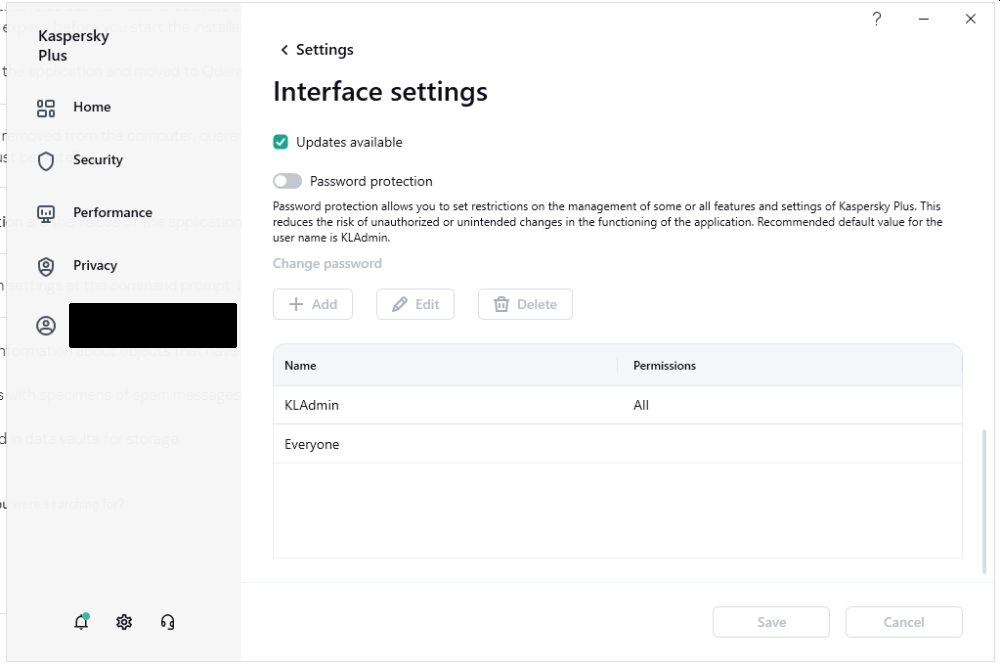The width and height of the screenshot is (1000, 666).
Task: Click the Home grid icon in sidebar
Action: 46,108
